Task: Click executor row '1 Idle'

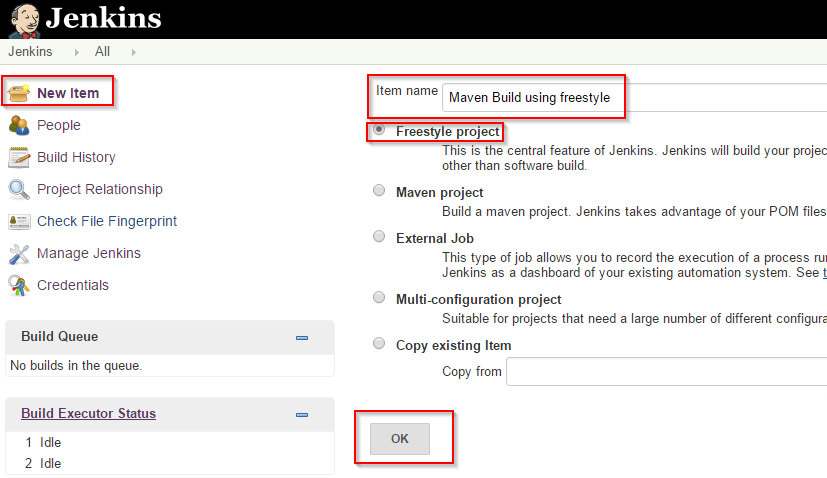Action: 43,442
